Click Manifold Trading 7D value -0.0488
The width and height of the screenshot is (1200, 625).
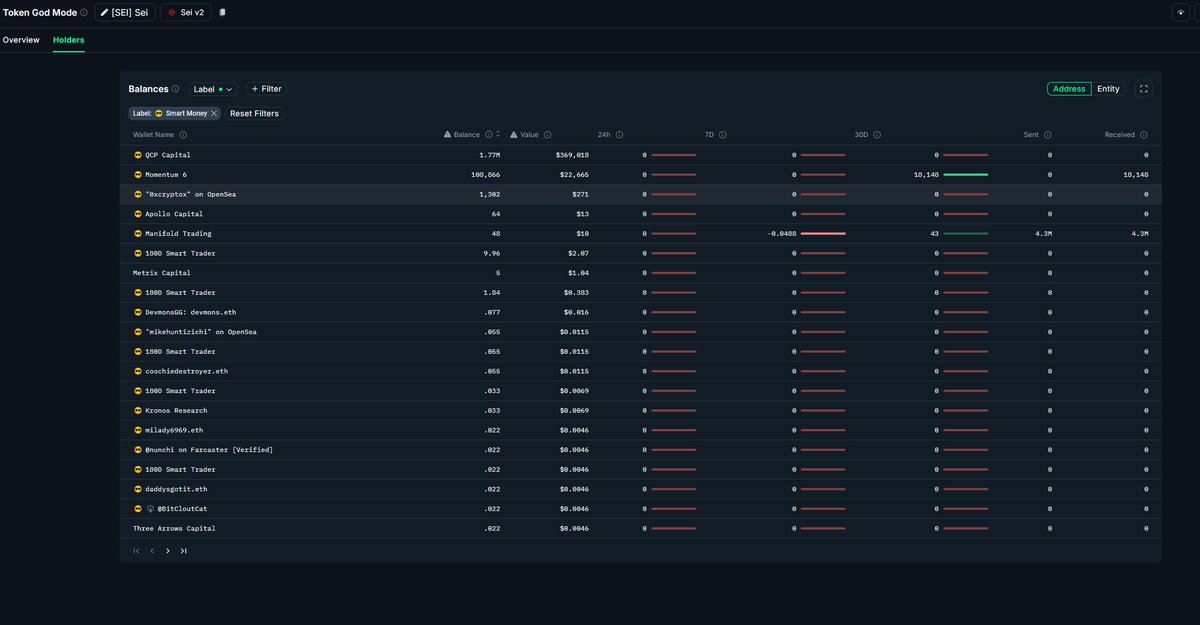(782, 234)
